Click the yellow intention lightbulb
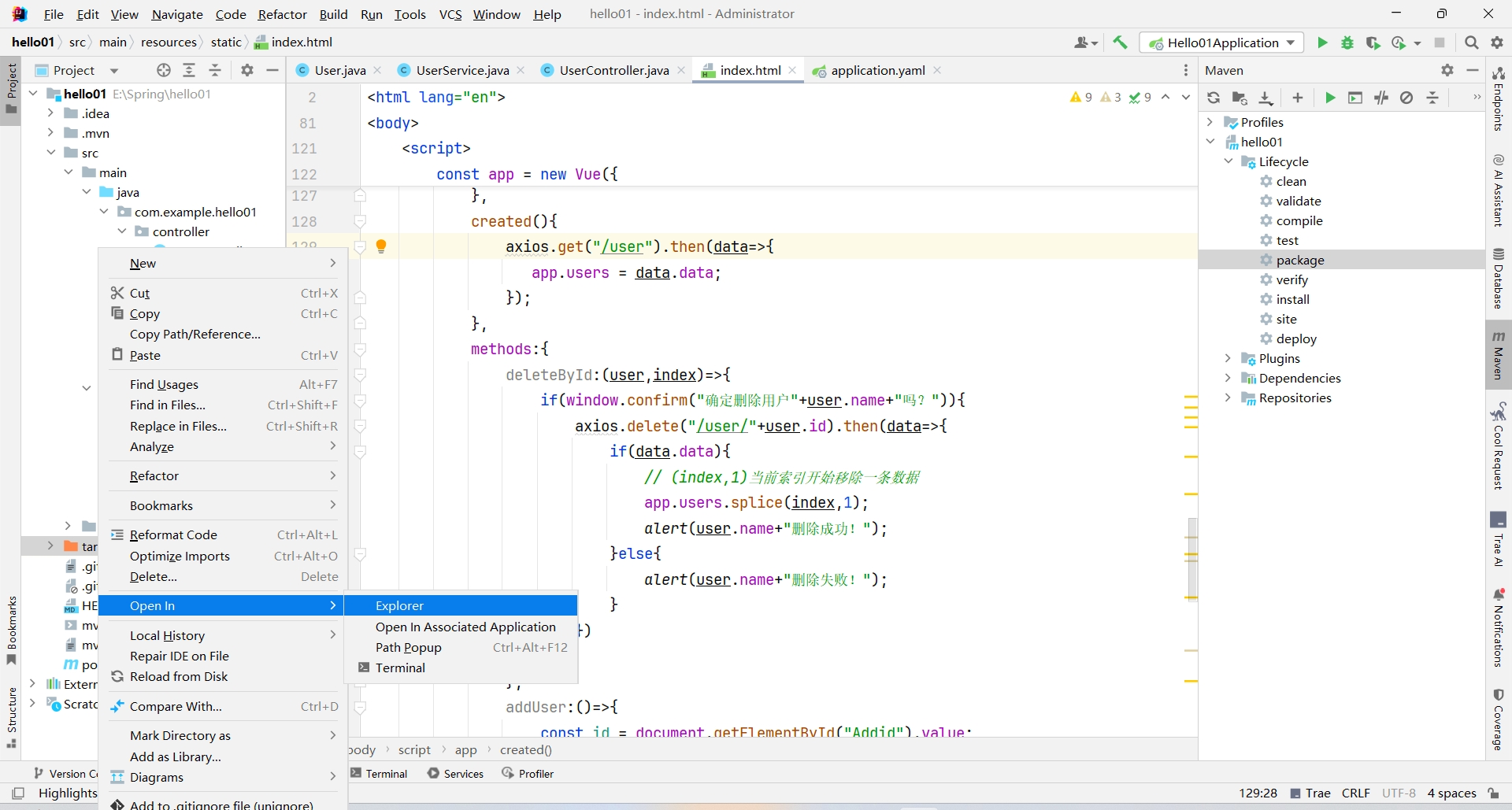 381,246
